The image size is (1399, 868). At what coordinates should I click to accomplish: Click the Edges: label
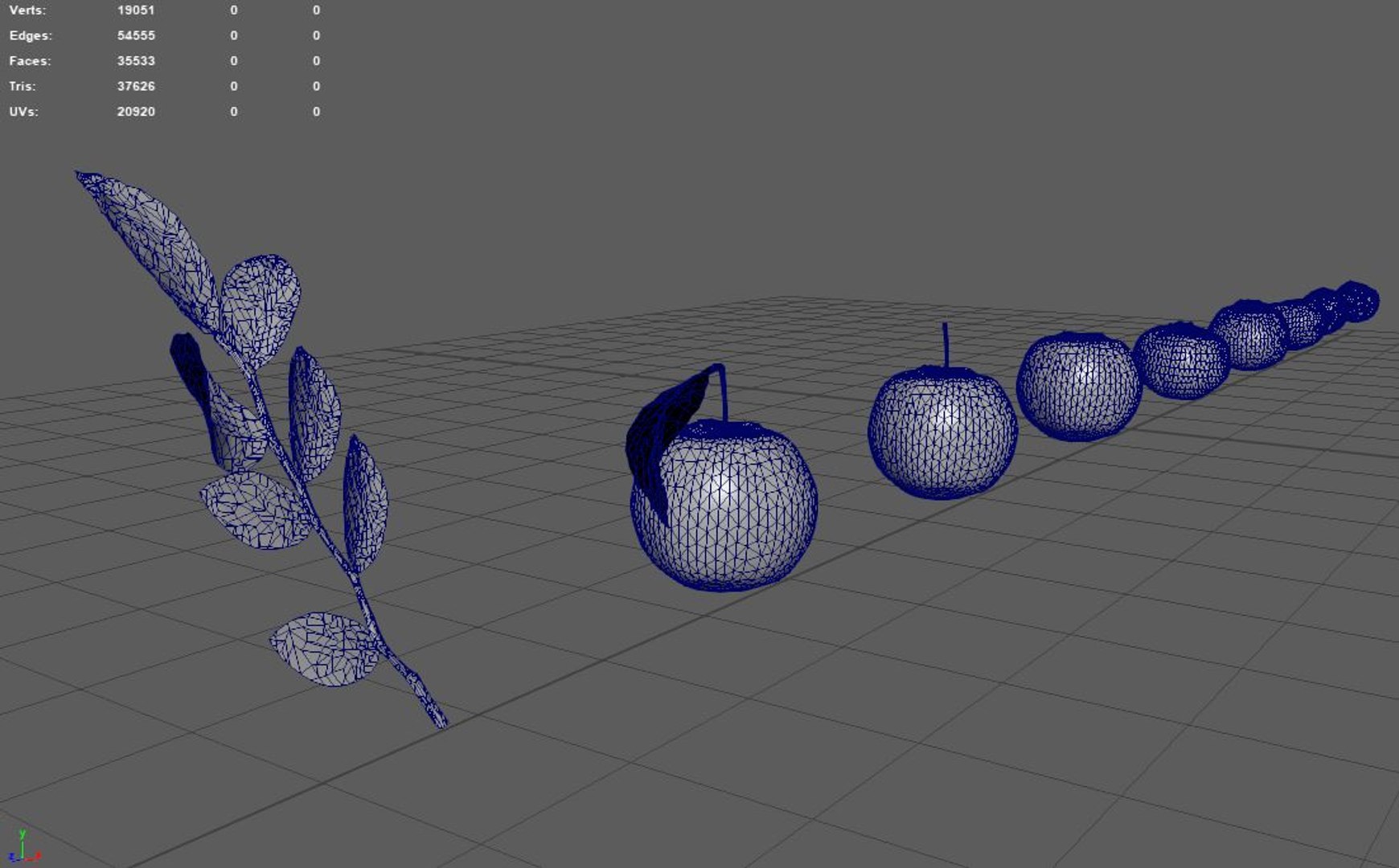(31, 35)
